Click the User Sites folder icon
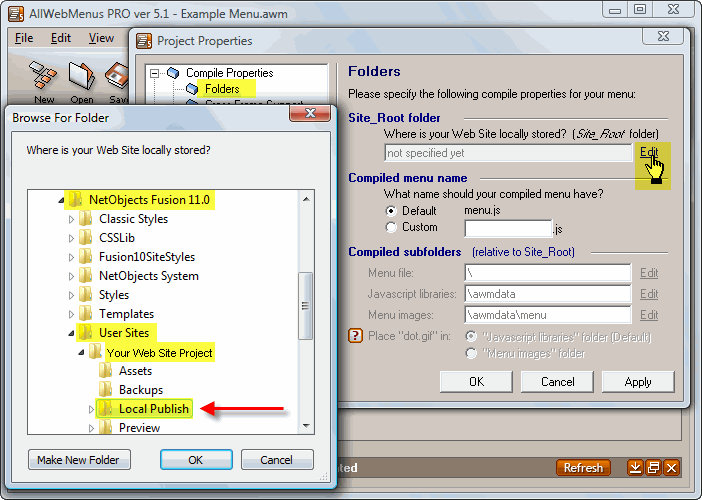The image size is (702, 500). pos(86,333)
